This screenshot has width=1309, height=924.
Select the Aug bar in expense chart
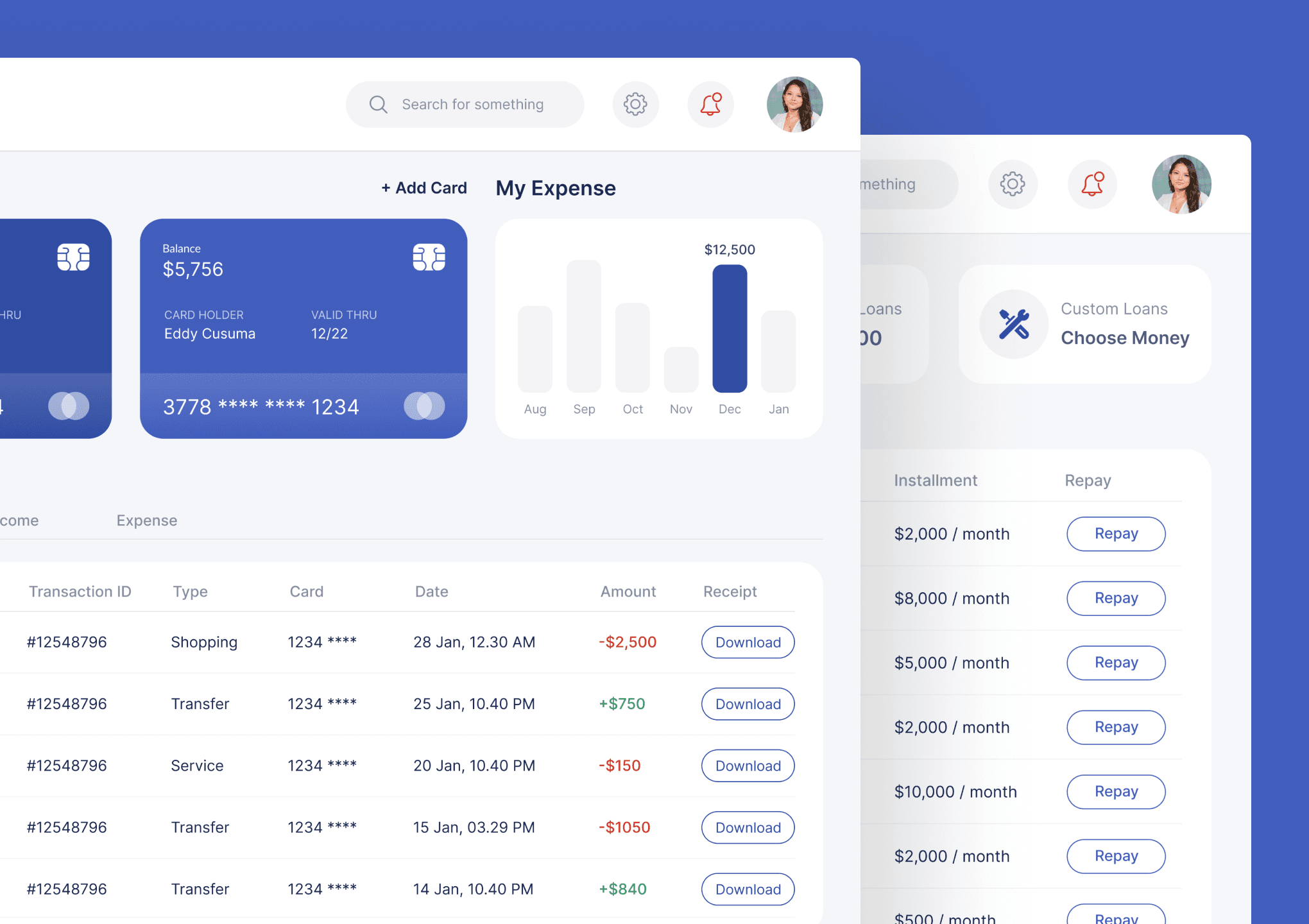(535, 349)
